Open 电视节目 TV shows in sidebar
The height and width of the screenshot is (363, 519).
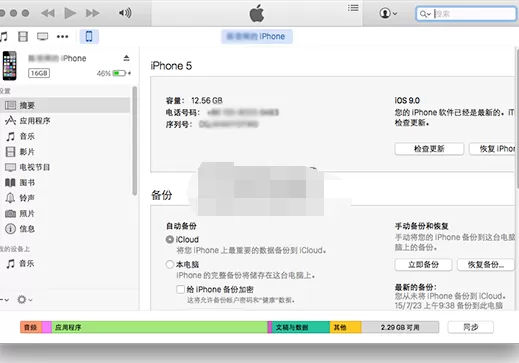tap(65, 167)
